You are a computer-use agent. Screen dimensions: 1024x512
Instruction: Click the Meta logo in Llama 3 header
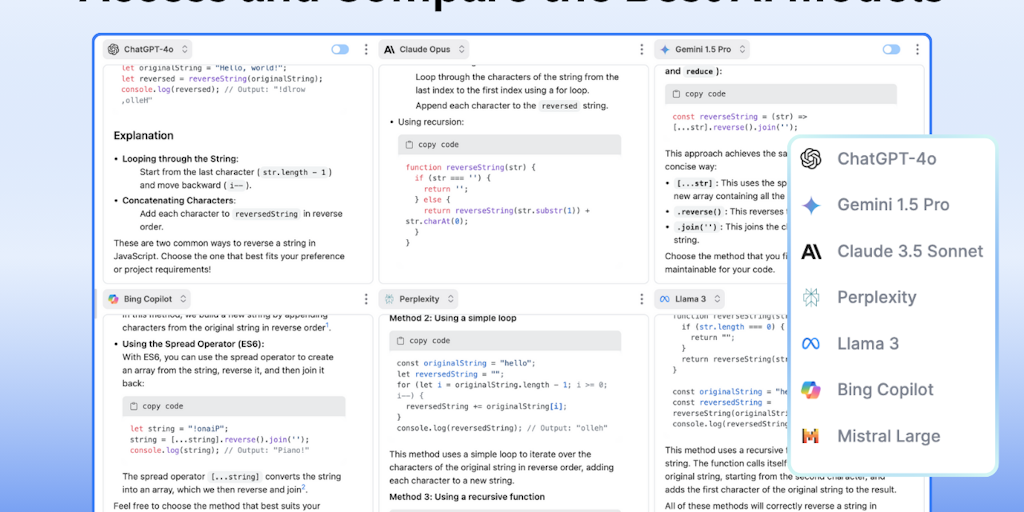tap(665, 299)
